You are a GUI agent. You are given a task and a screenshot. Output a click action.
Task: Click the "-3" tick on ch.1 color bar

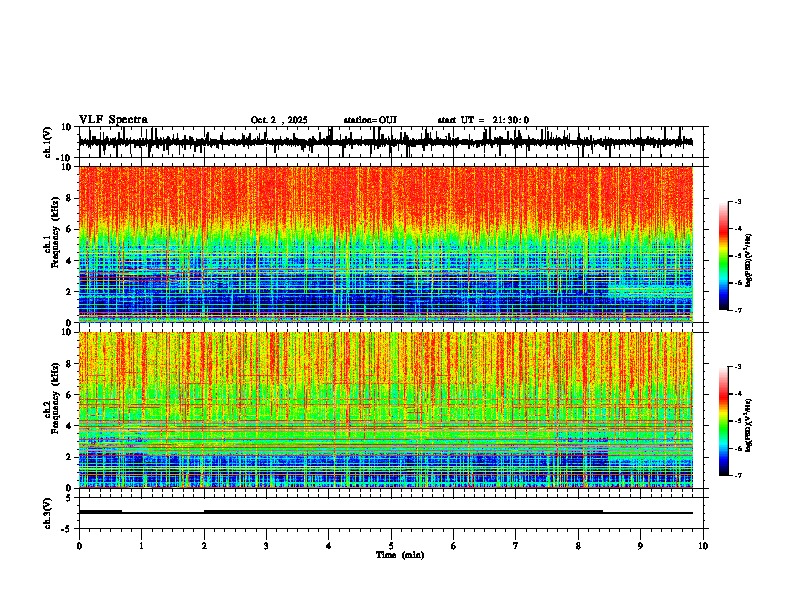click(737, 201)
